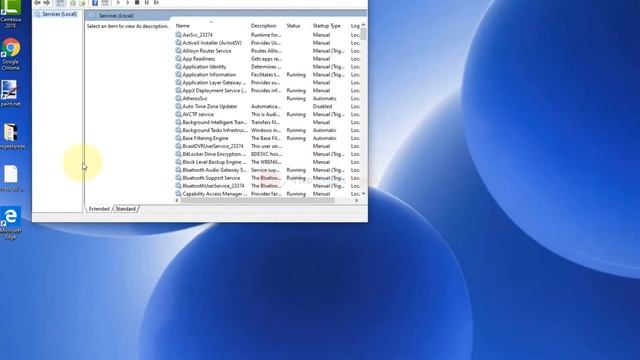Sort by the Log On As column header

tap(355, 26)
